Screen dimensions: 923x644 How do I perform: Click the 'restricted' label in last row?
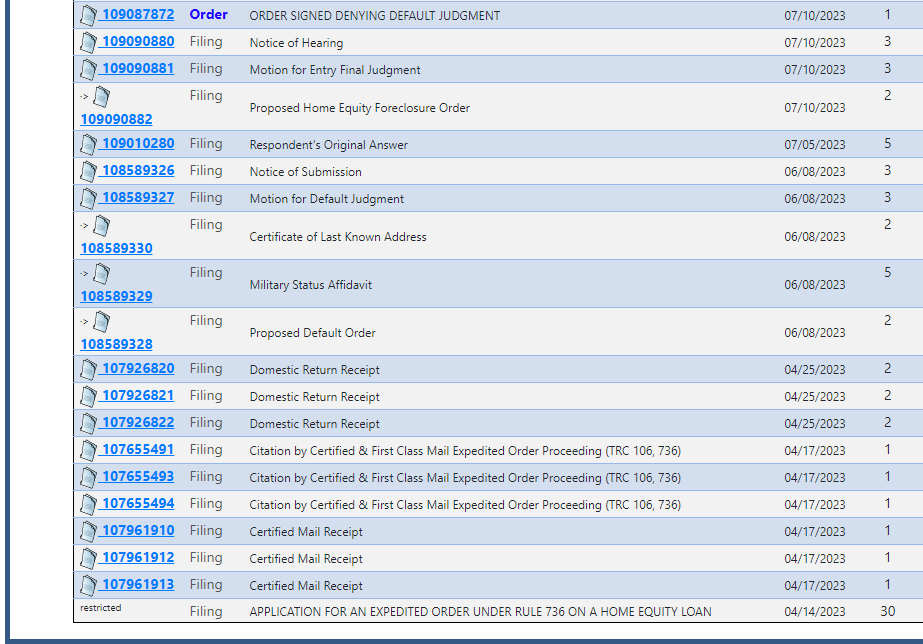pos(101,608)
